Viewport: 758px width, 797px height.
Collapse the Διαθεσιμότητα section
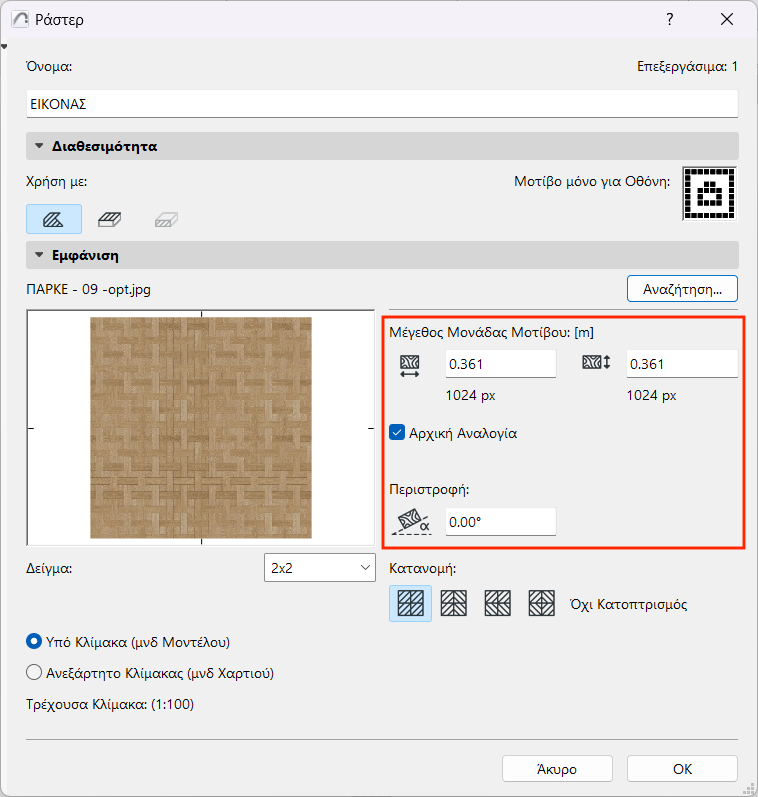(39, 146)
